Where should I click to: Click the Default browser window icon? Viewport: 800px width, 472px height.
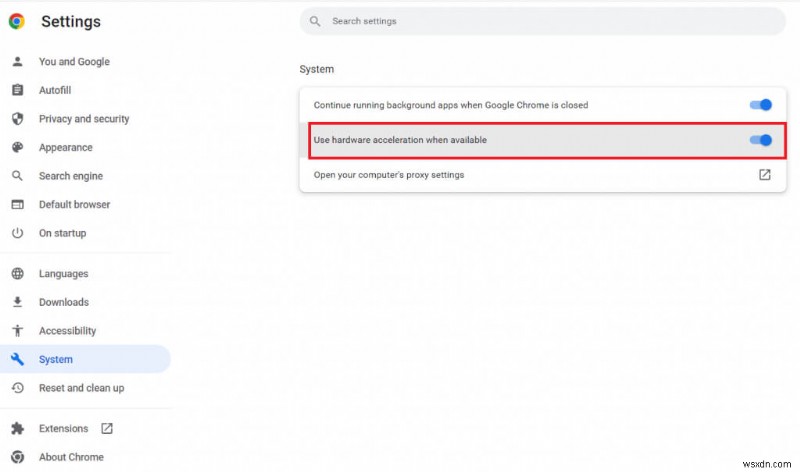(x=17, y=205)
